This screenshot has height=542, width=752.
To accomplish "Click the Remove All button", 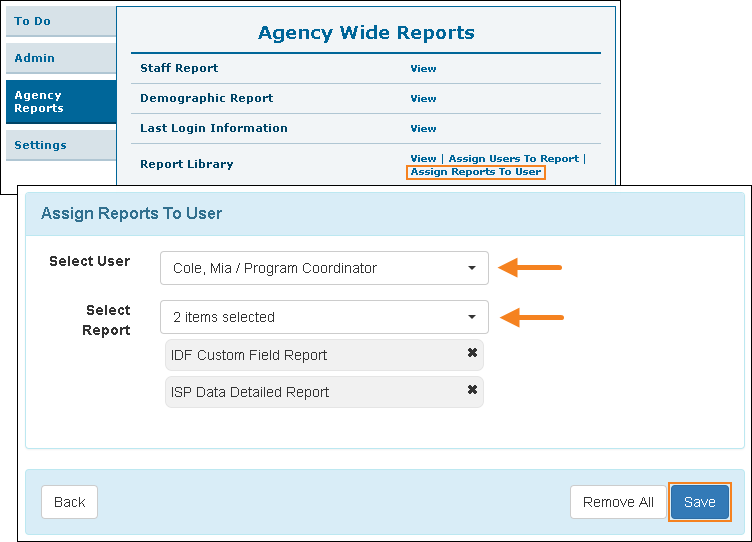I will [x=618, y=502].
